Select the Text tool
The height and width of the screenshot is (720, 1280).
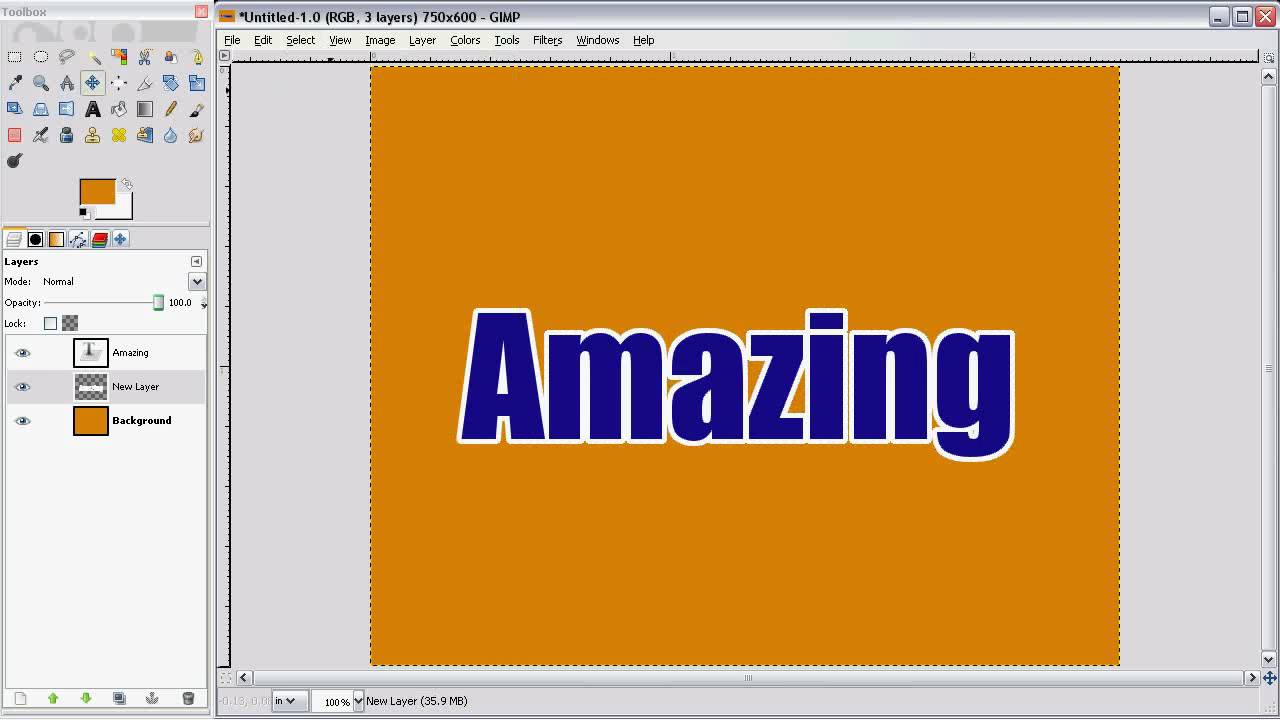coord(93,109)
